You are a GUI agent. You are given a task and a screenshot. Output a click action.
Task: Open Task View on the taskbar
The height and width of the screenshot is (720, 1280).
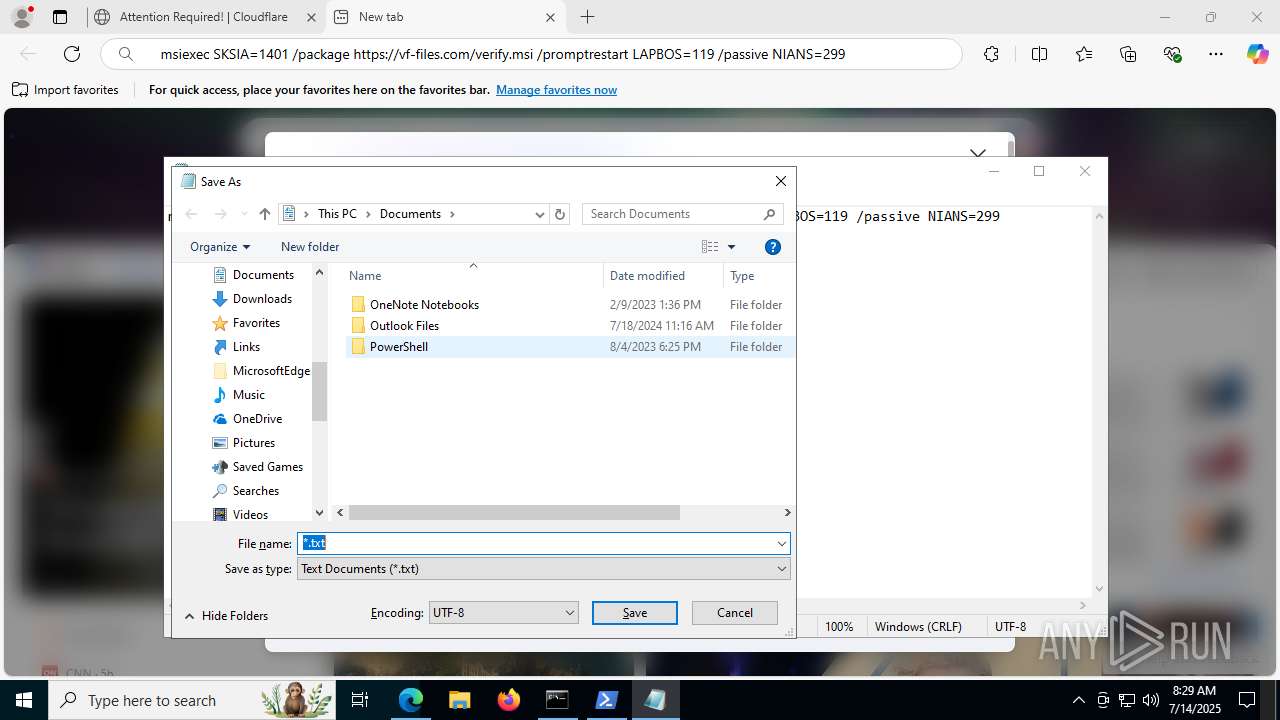click(361, 700)
